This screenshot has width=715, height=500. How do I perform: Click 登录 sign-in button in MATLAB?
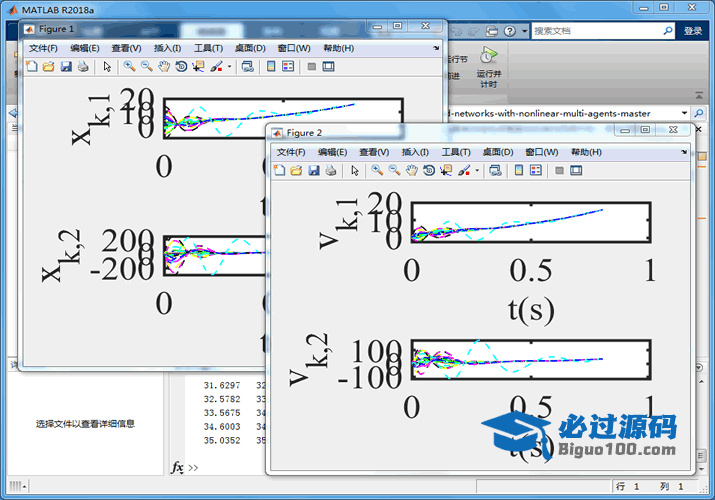pyautogui.click(x=693, y=31)
